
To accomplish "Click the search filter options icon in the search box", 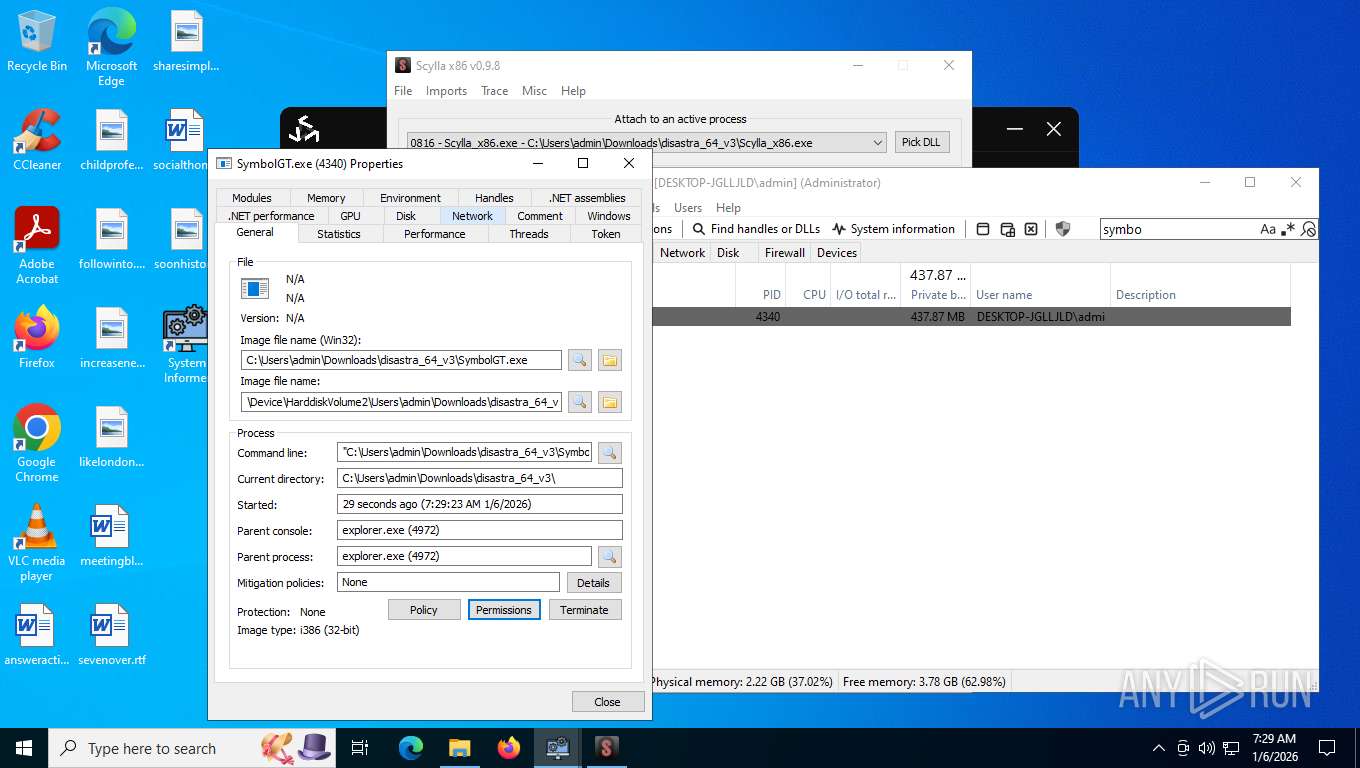I will coord(1309,229).
